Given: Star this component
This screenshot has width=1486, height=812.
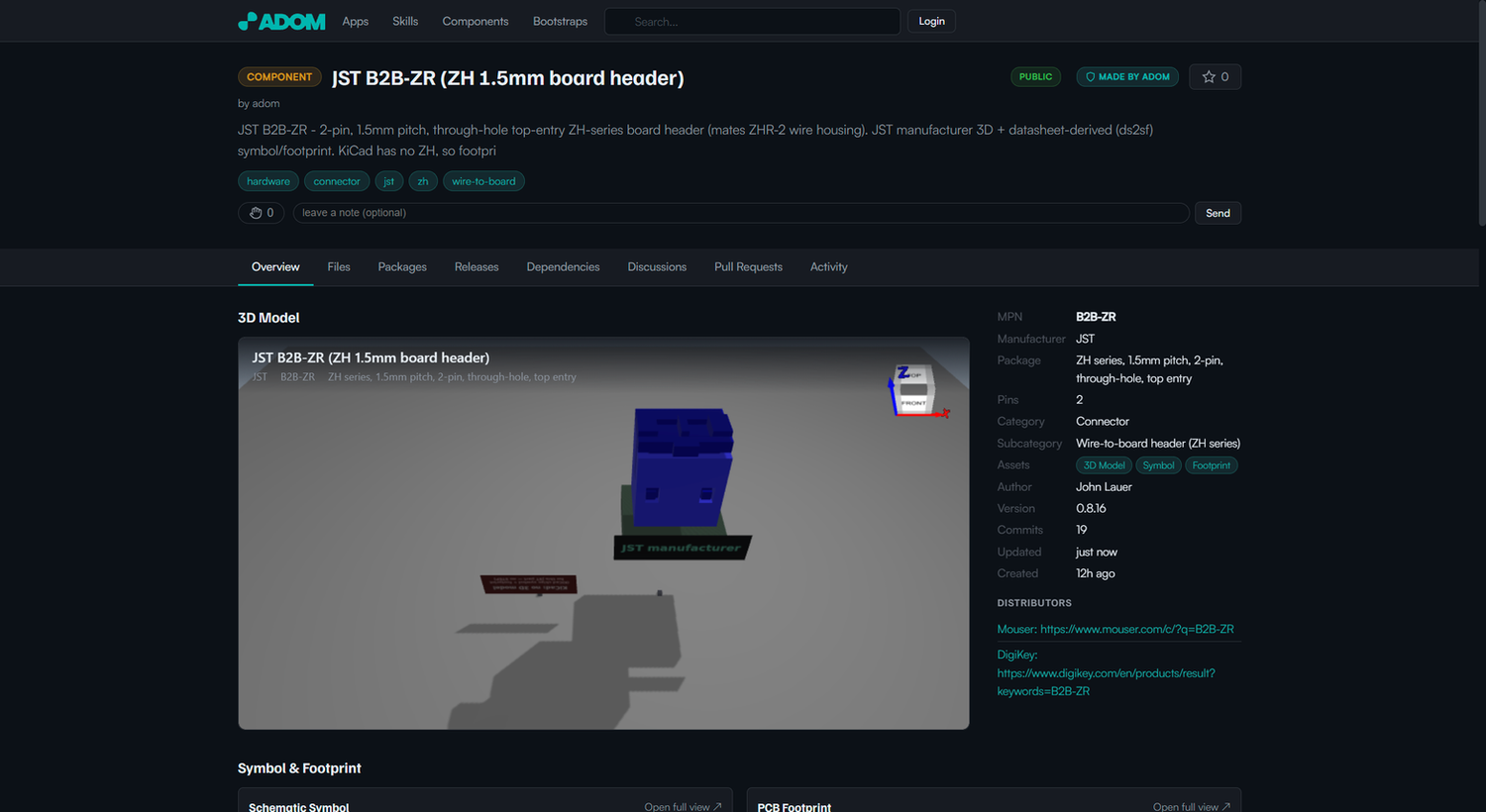Looking at the screenshot, I should (x=1215, y=76).
